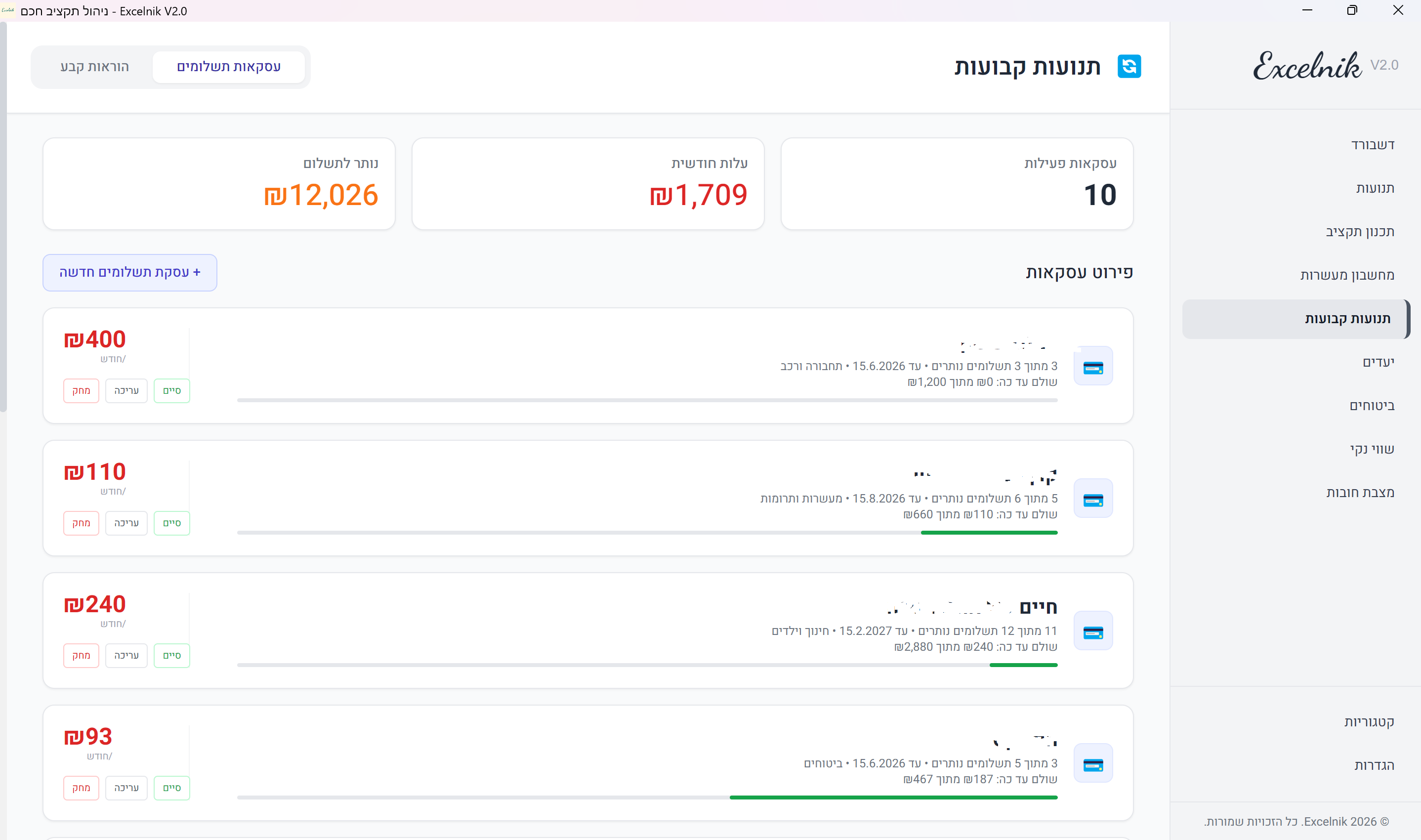This screenshot has width=1421, height=840.
Task: Delete the ₪240 transaction with מחק
Action: 81,656
